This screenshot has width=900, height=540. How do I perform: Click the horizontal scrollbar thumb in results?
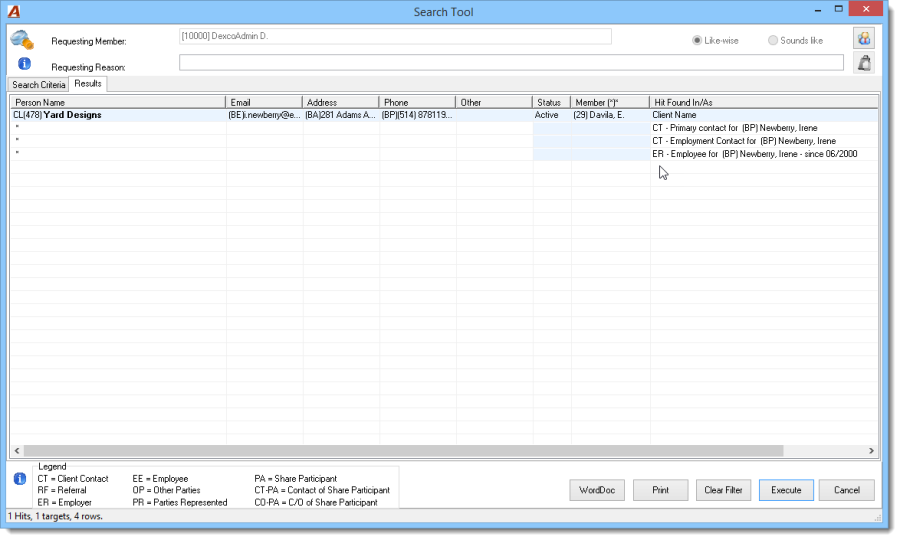tap(403, 451)
